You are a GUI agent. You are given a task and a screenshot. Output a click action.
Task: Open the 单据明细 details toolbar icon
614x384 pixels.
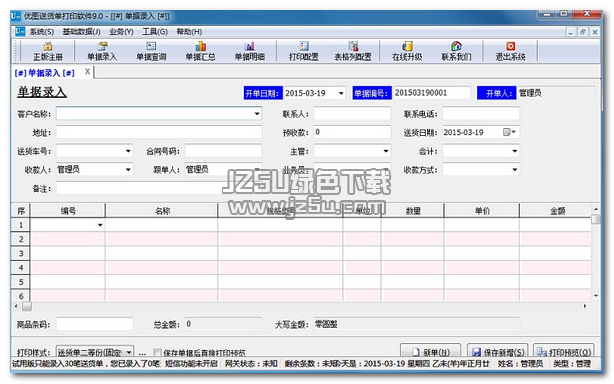point(249,51)
